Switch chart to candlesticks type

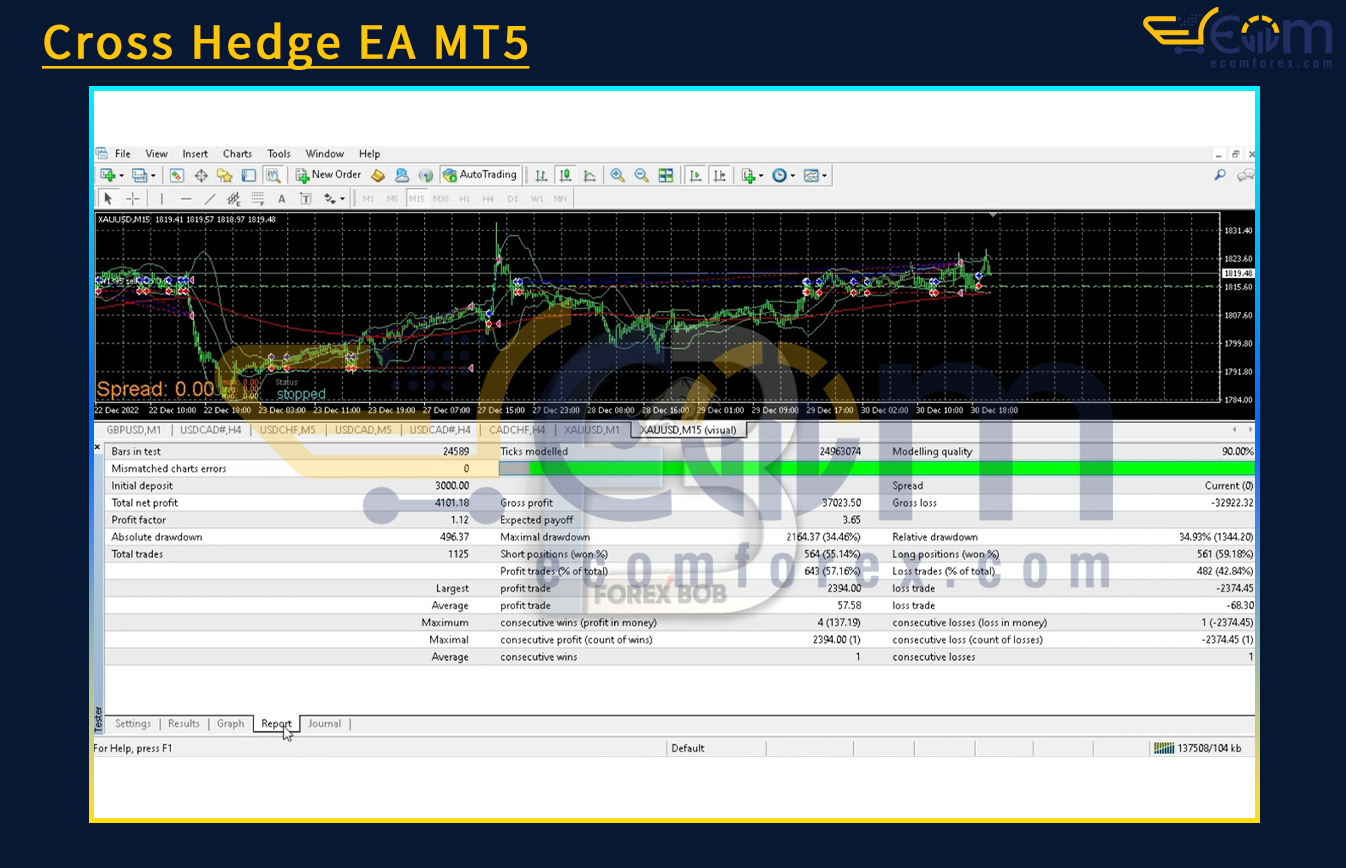(x=566, y=175)
